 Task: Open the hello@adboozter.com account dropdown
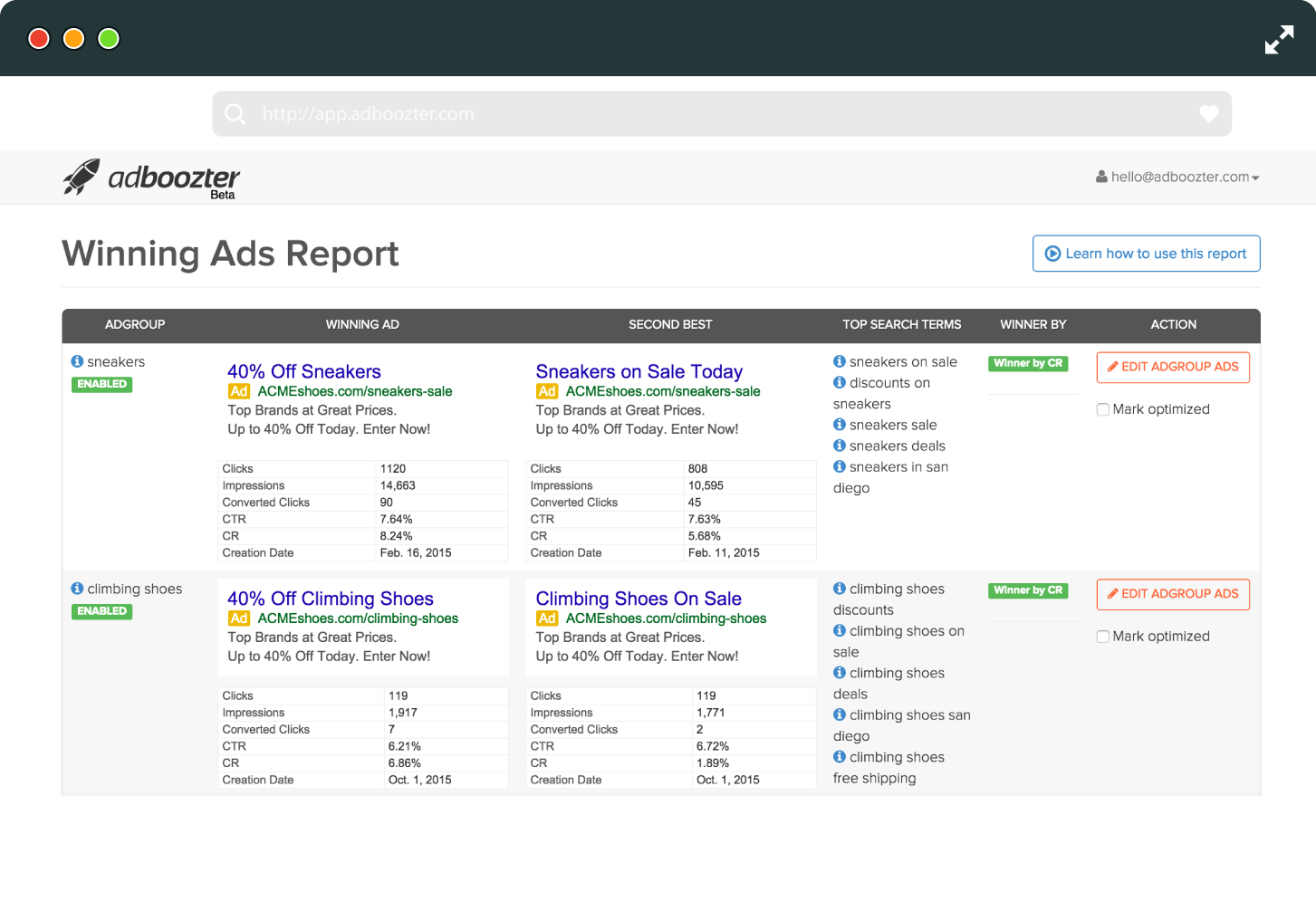(1177, 177)
